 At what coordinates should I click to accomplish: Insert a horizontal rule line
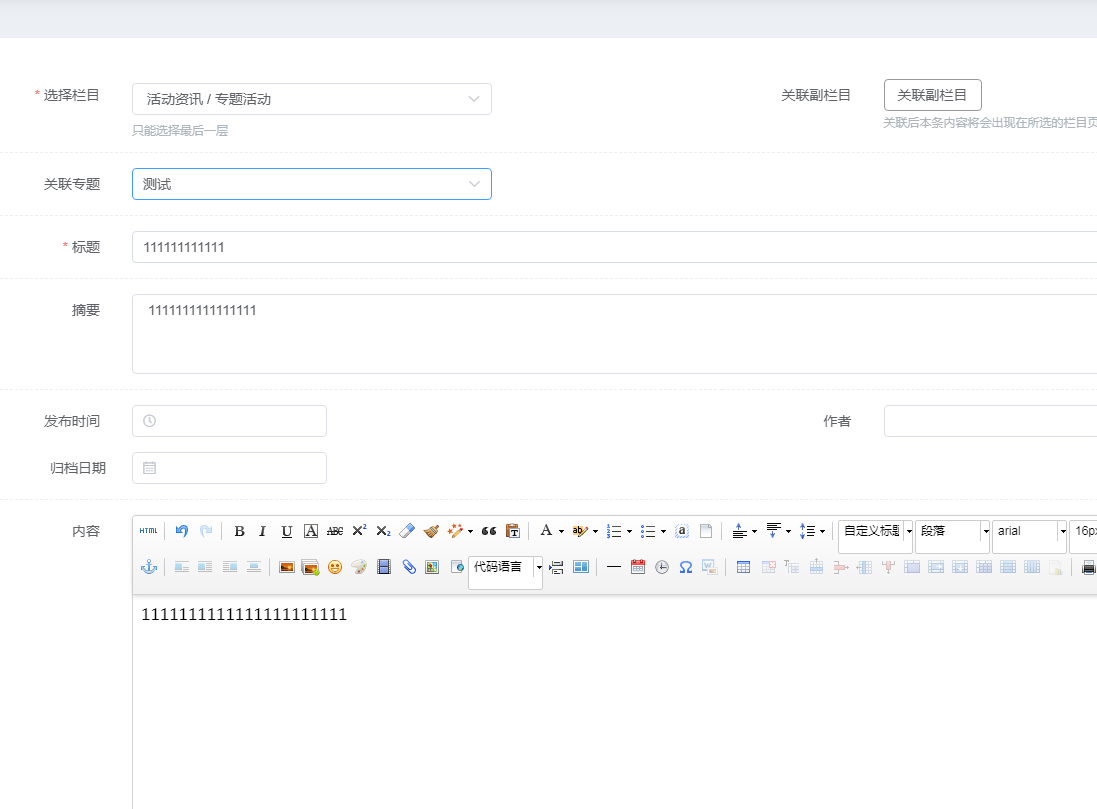614,567
